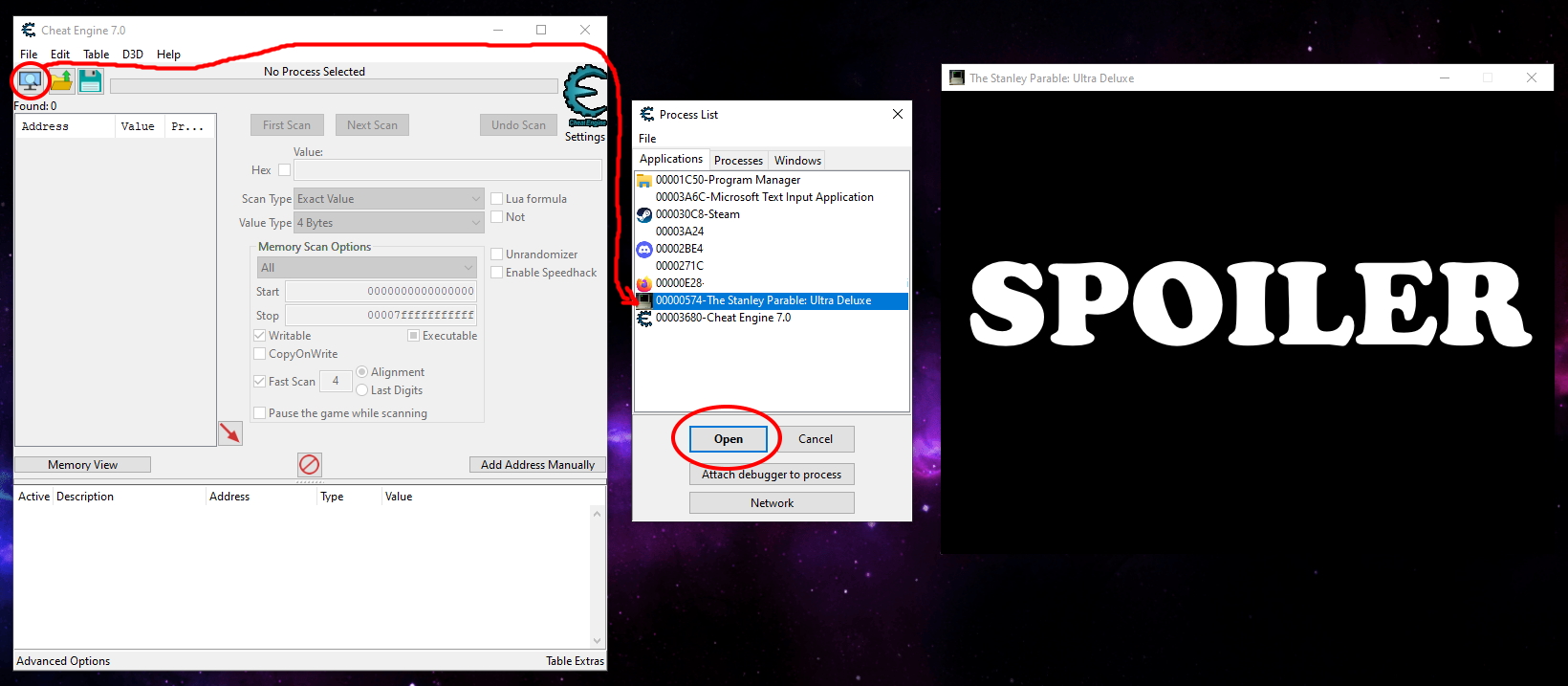Open D3D menu
This screenshot has height=686, width=1568.
[133, 55]
